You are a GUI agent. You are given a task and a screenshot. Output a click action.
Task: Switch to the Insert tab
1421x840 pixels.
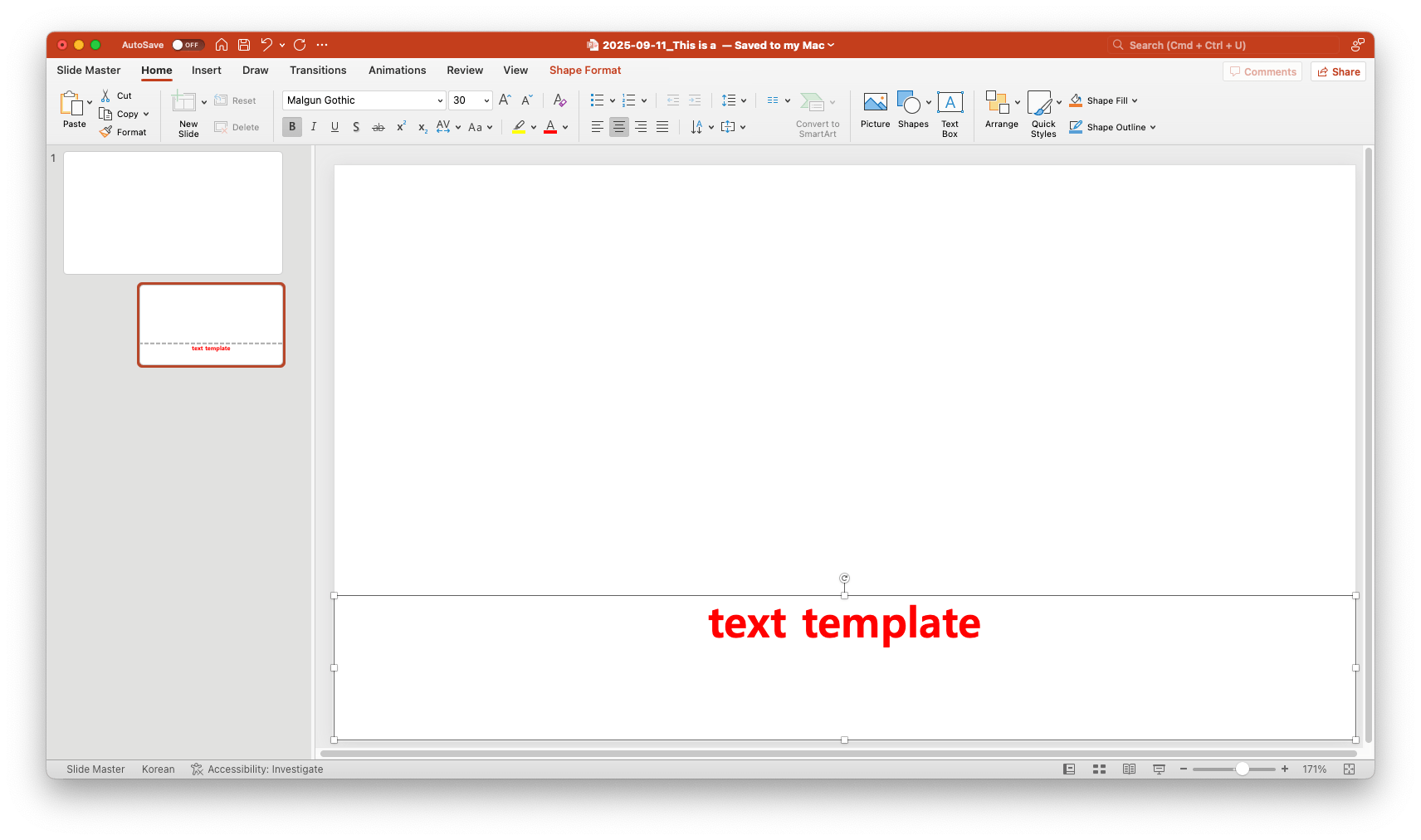(x=206, y=71)
